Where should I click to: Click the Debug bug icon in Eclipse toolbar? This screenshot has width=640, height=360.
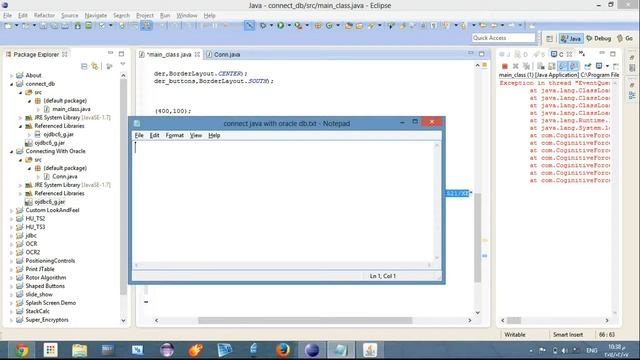point(263,26)
